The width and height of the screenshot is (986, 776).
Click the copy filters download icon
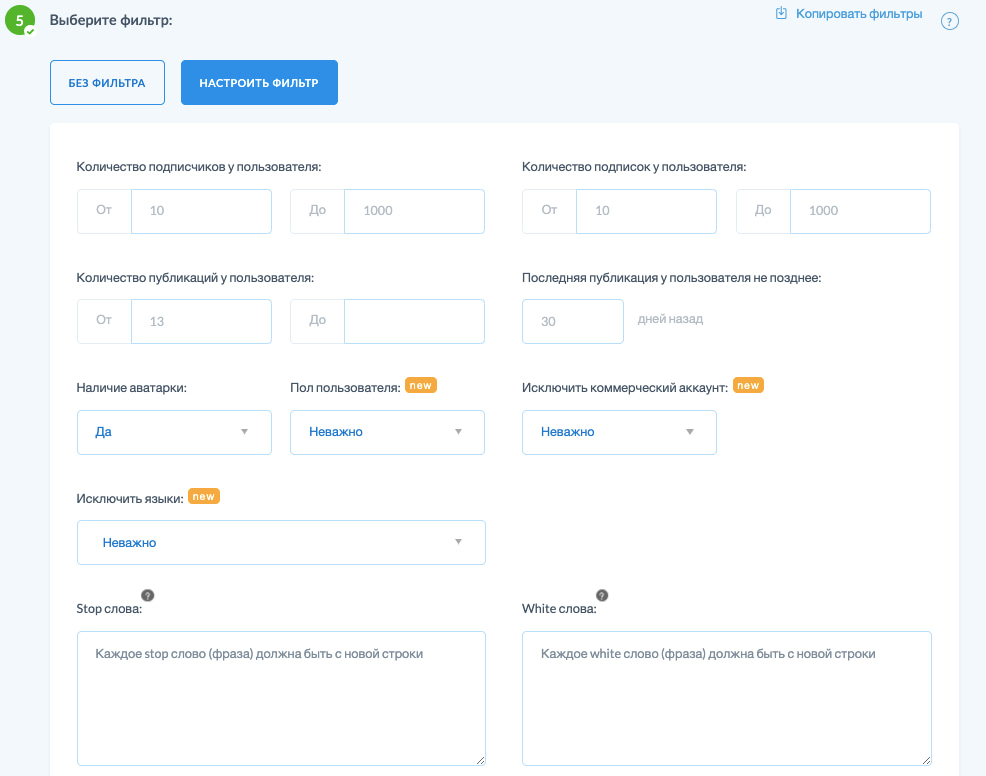pos(782,14)
